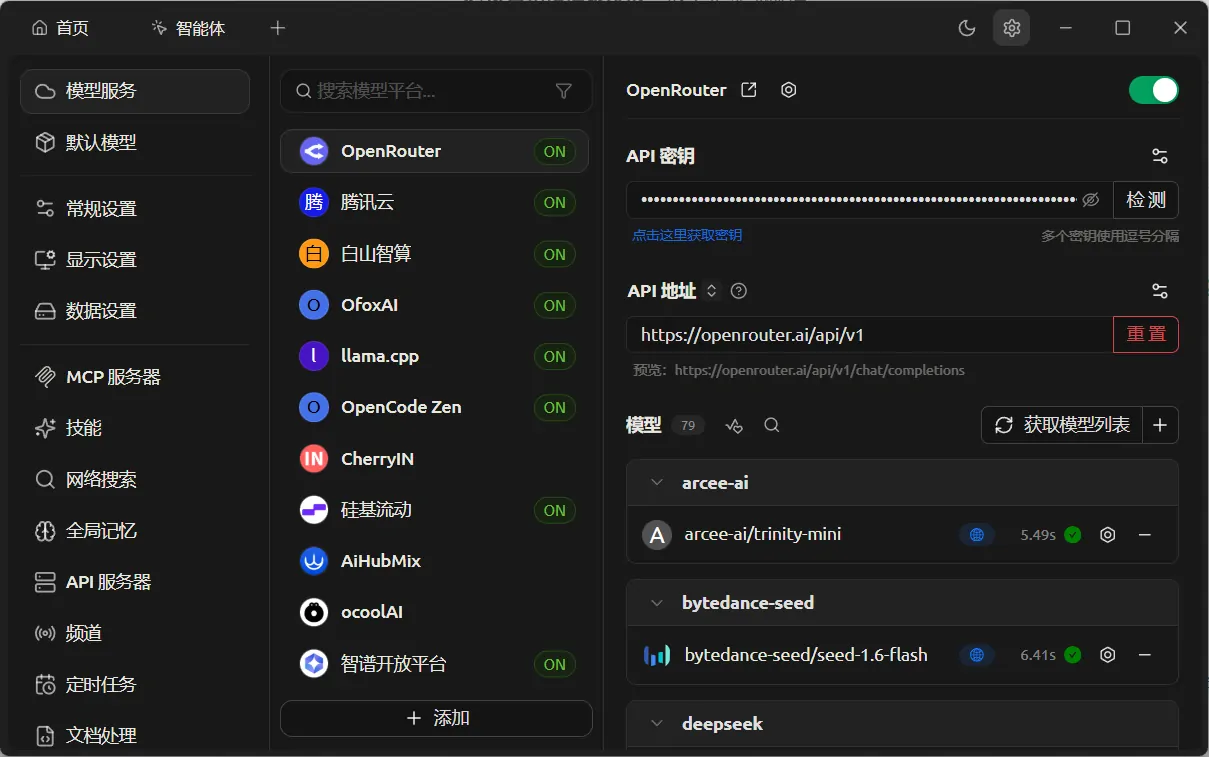Switch to the 智能体 tab
The image size is (1209, 757).
(x=188, y=28)
